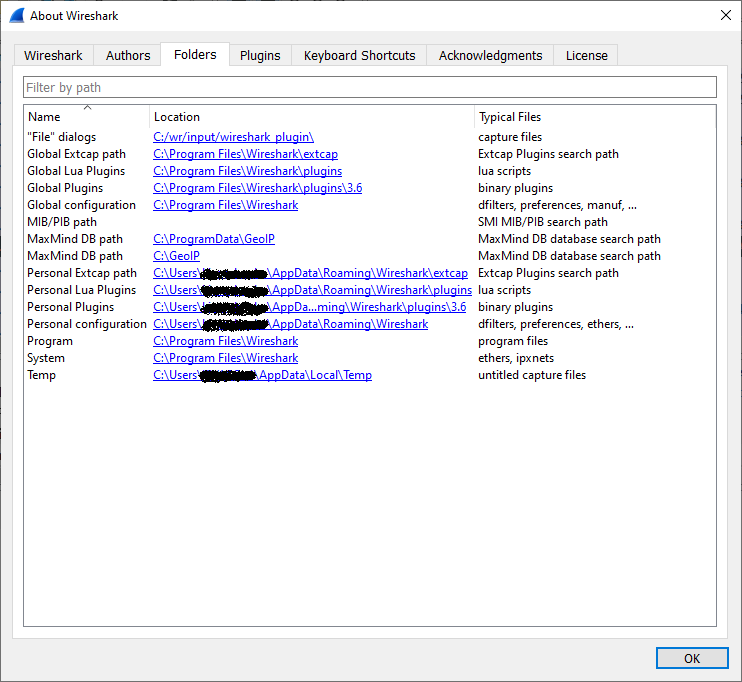Open the Plugins tab
This screenshot has width=742, height=682.
click(x=260, y=55)
